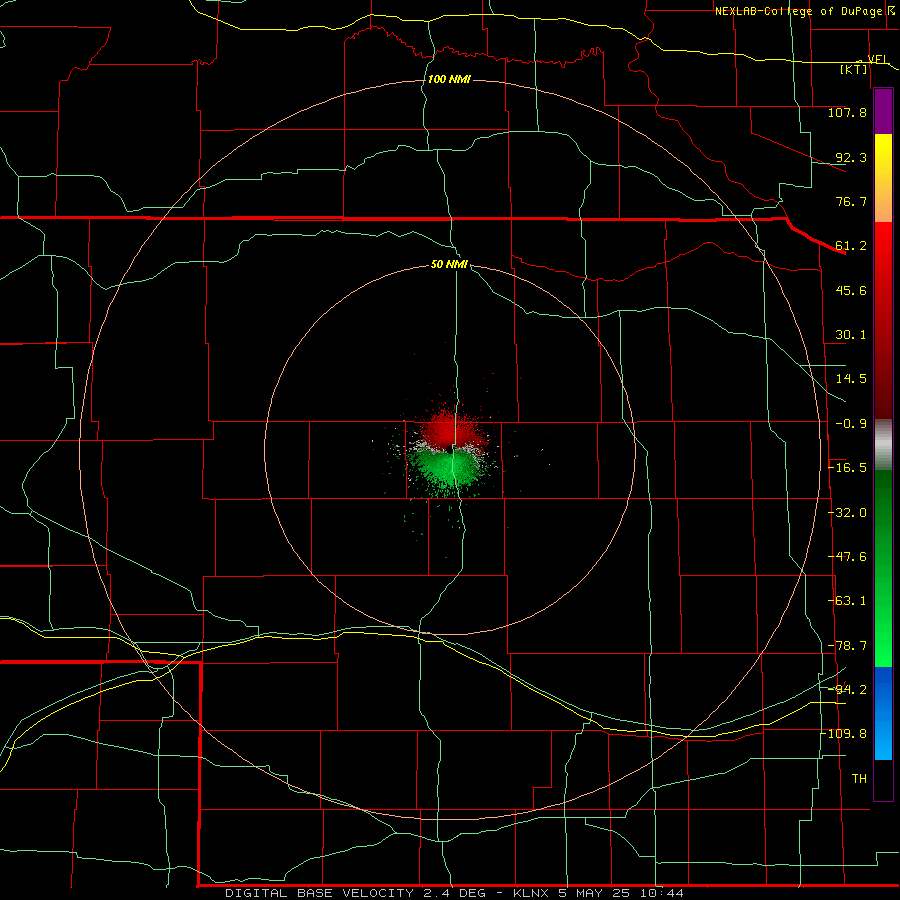
Task: Click the -78.7 scale value
Action: click(x=847, y=646)
